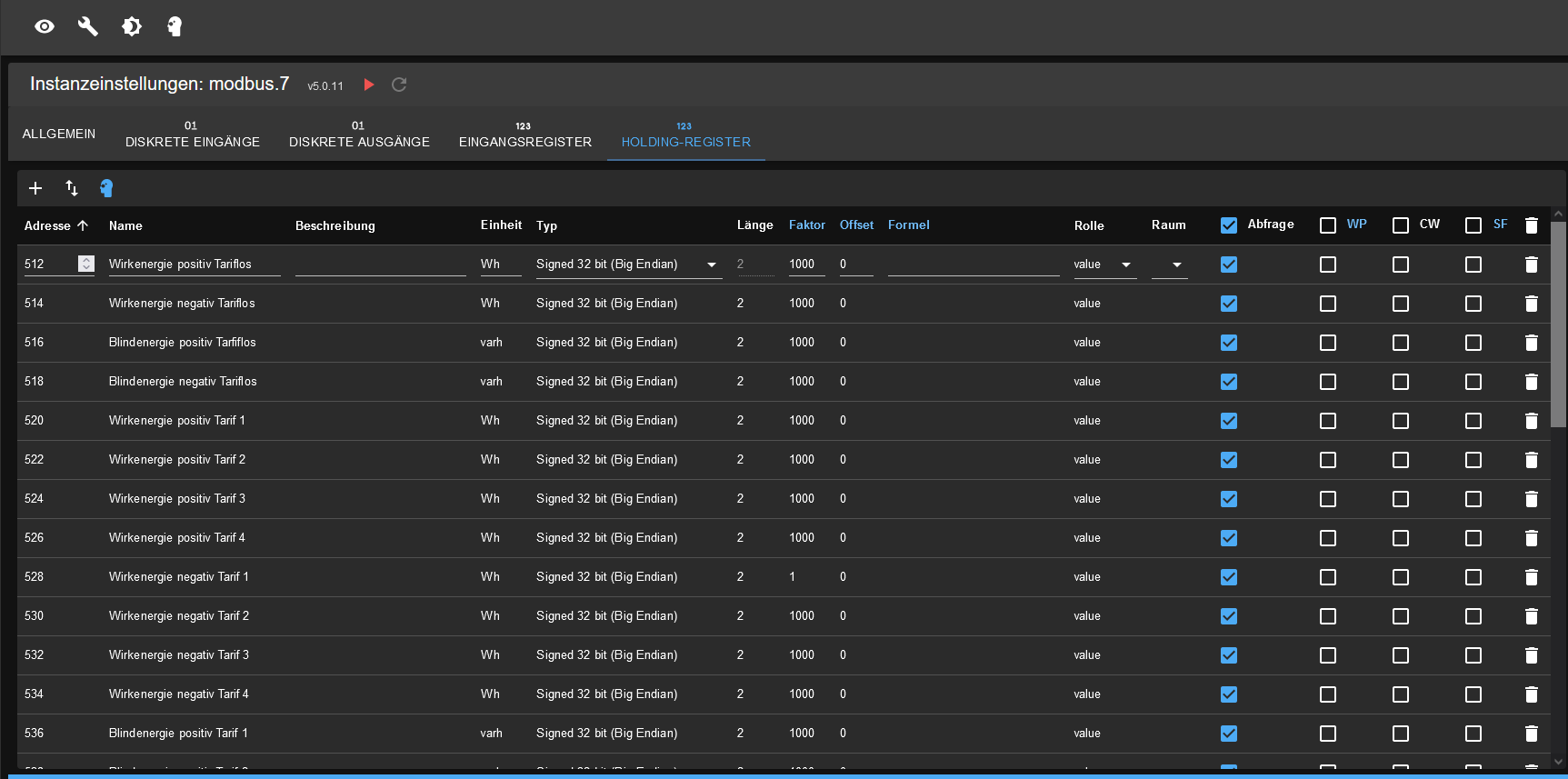Click the restart instance refresh icon
The height and width of the screenshot is (779, 1568).
[x=399, y=85]
